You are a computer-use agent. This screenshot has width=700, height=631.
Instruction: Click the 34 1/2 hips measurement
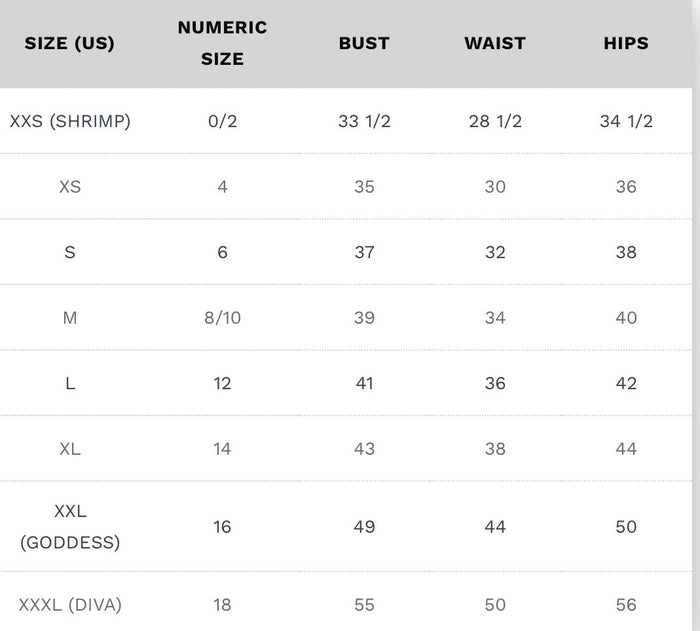(x=626, y=121)
